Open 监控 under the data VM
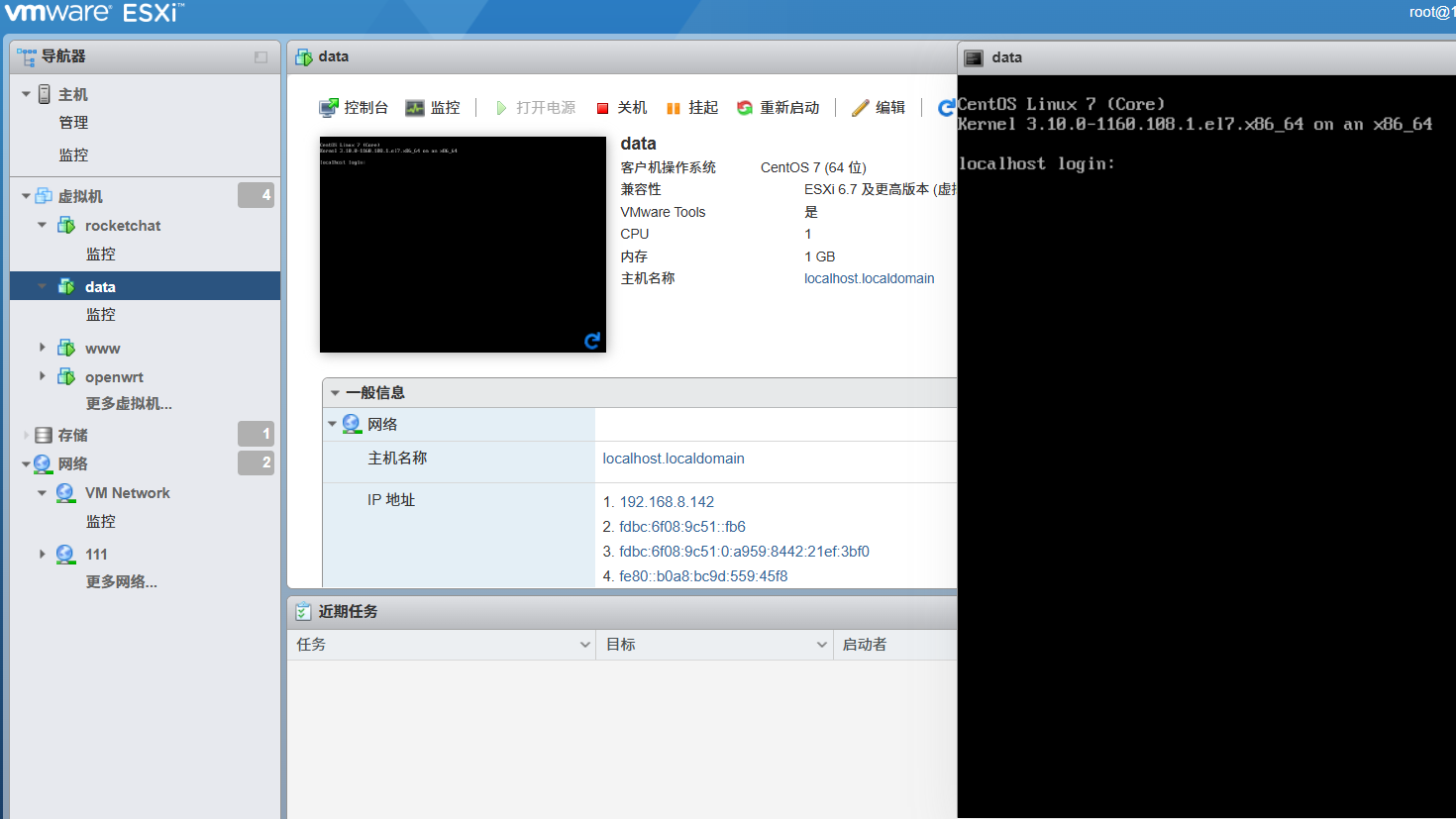Image resolution: width=1456 pixels, height=819 pixels. point(101,315)
